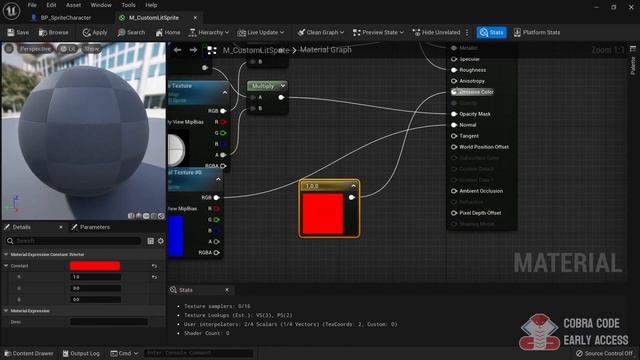Click the Details search field
This screenshot has width=640, height=360.
pyautogui.click(x=73, y=241)
